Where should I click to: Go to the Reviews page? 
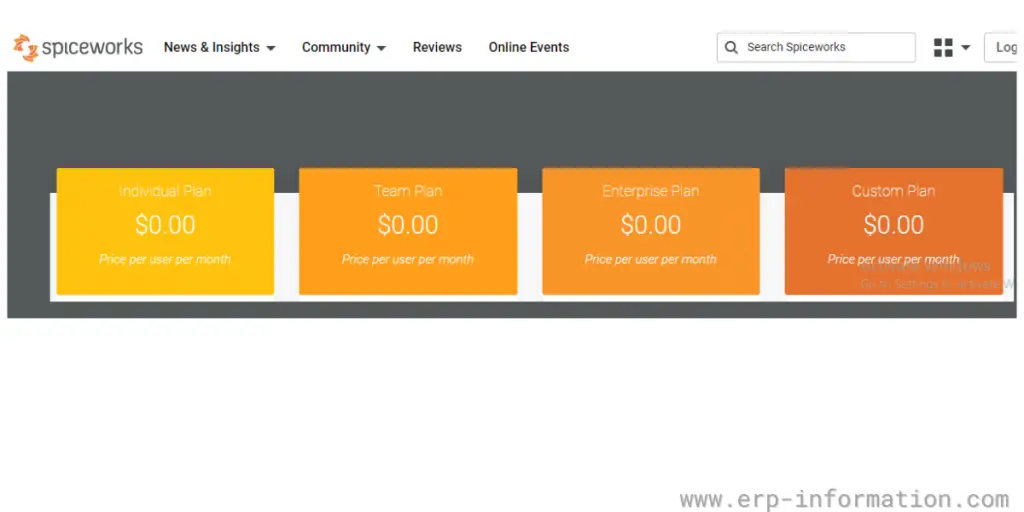(x=437, y=47)
